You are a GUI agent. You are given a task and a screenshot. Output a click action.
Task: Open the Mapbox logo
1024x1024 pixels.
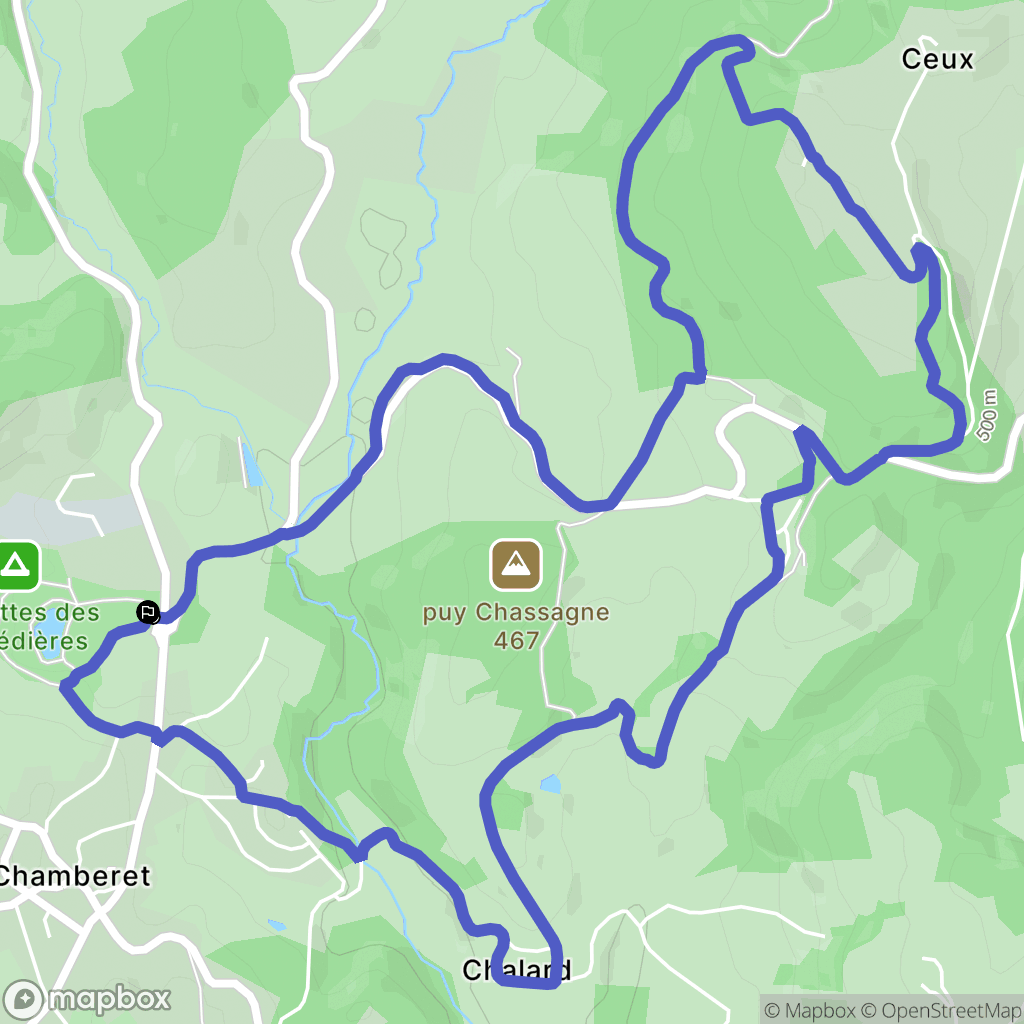(86, 999)
